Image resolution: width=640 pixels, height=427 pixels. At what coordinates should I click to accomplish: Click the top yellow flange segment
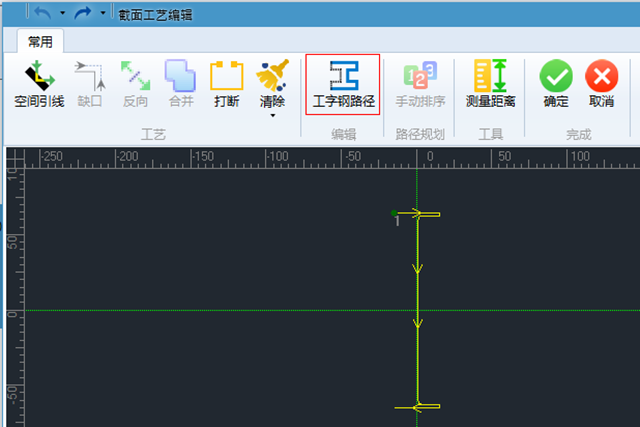pos(427,214)
